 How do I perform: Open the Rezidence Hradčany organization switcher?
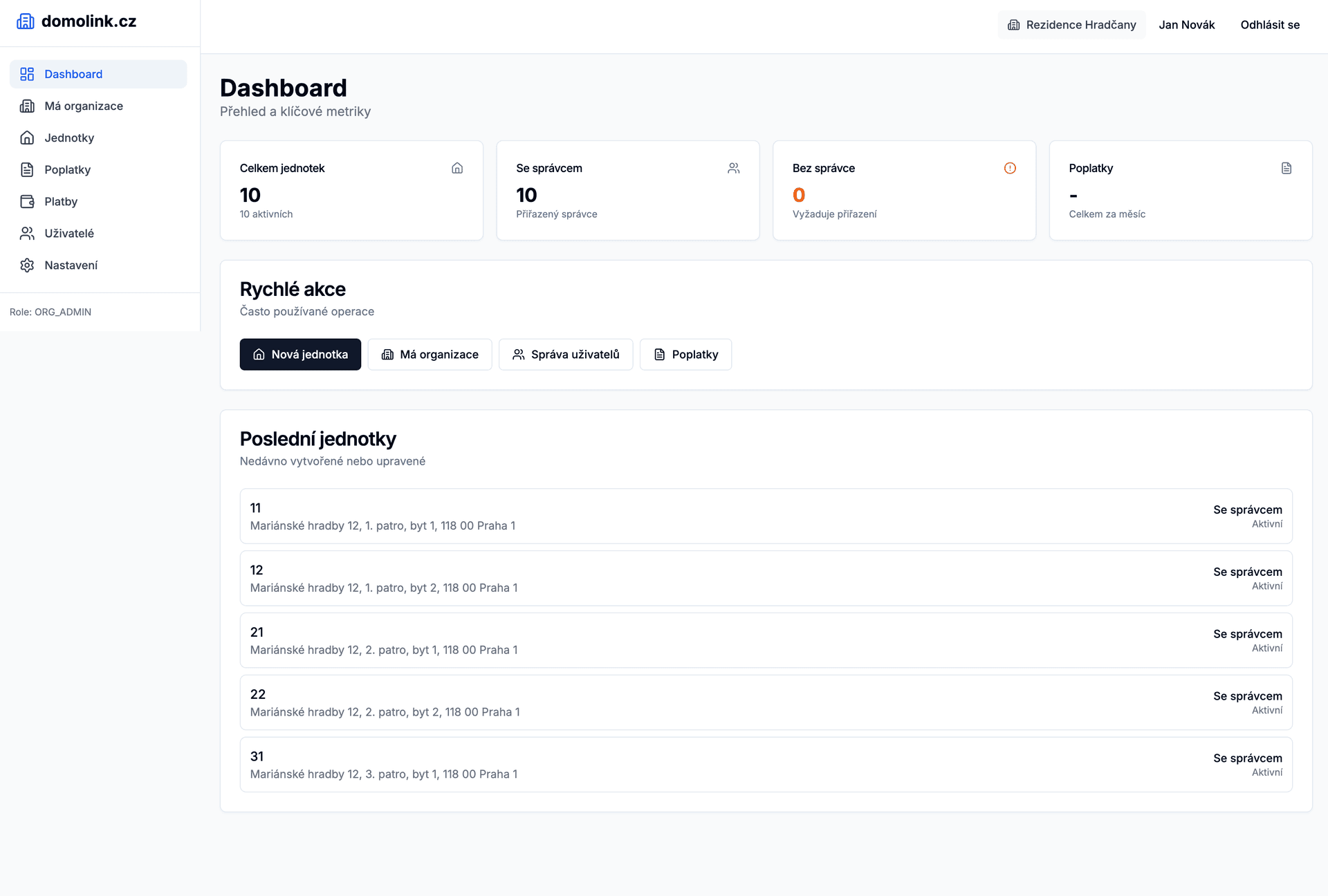tap(1071, 24)
